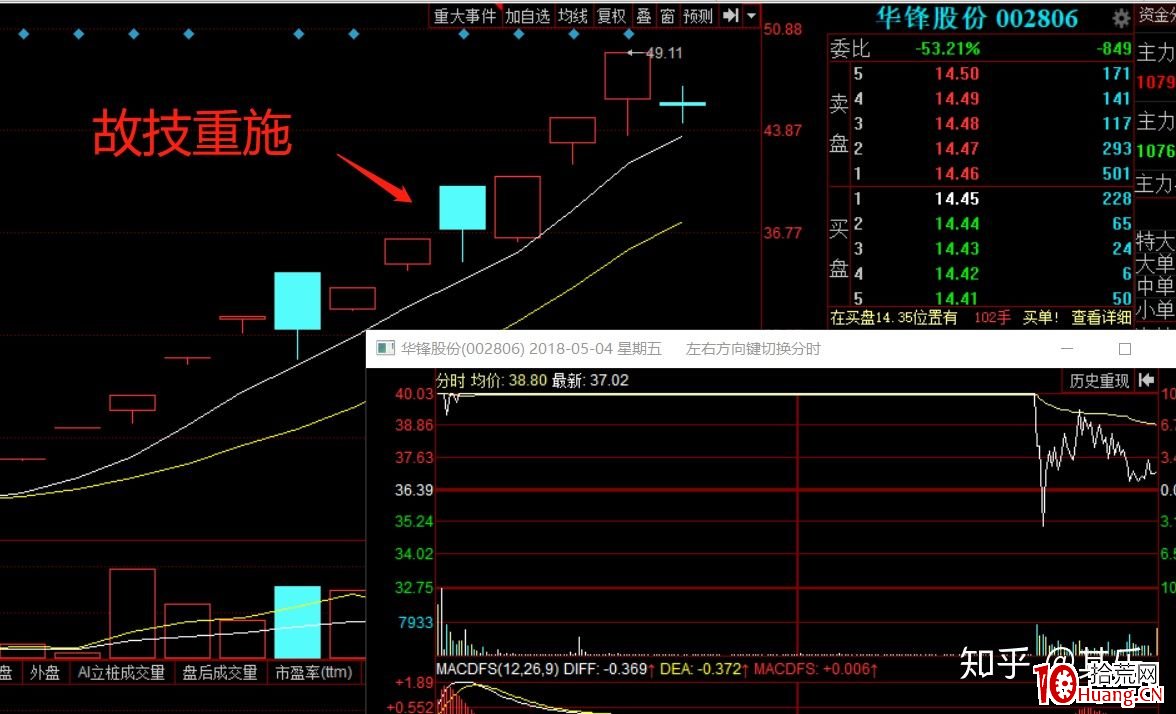Click the rewind icon next to 历史重现

point(1148,380)
